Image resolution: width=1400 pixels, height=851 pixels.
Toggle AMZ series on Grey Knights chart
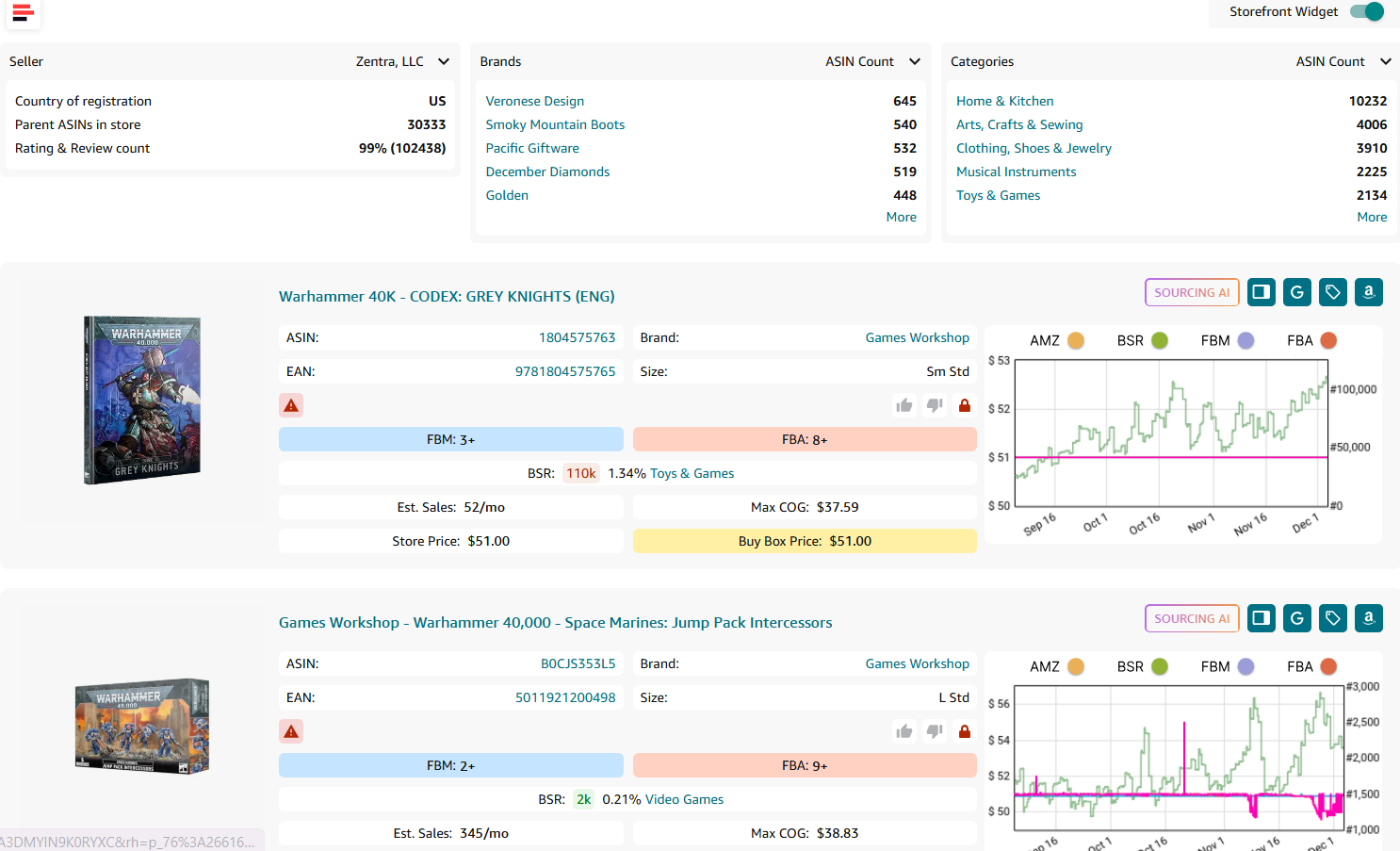click(1075, 340)
